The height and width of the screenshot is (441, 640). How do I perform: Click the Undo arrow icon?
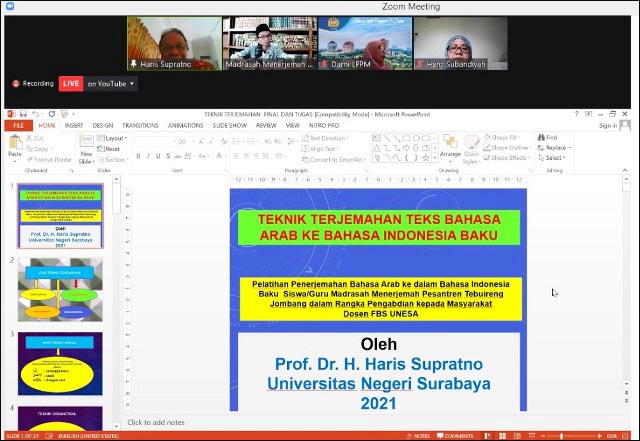click(x=36, y=114)
